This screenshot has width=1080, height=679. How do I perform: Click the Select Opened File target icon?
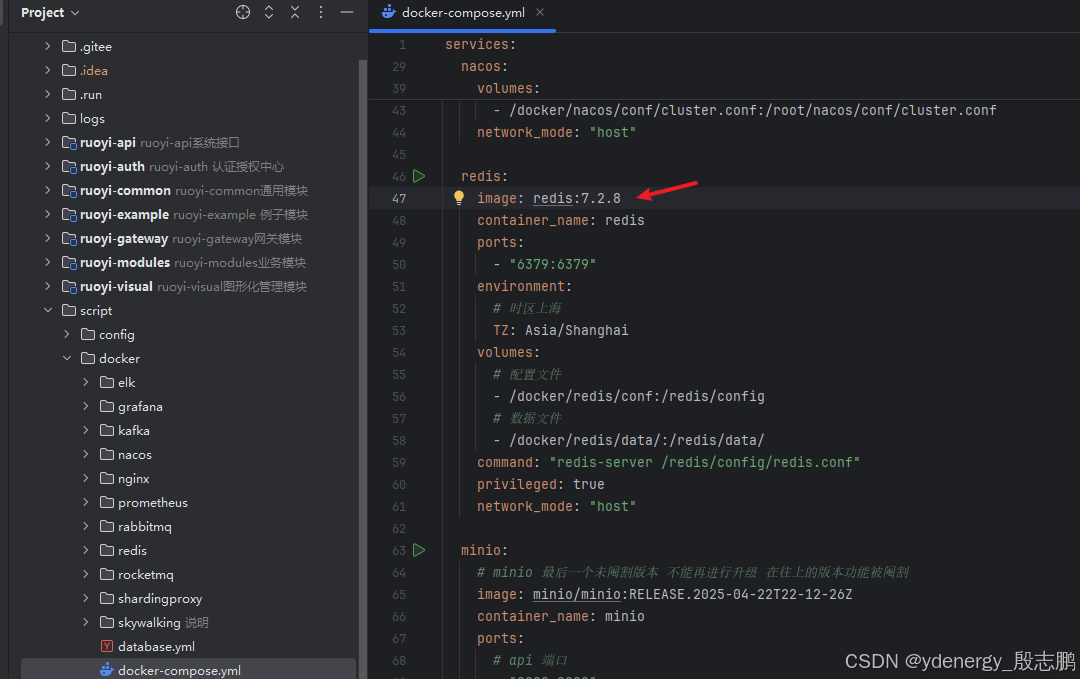(243, 13)
